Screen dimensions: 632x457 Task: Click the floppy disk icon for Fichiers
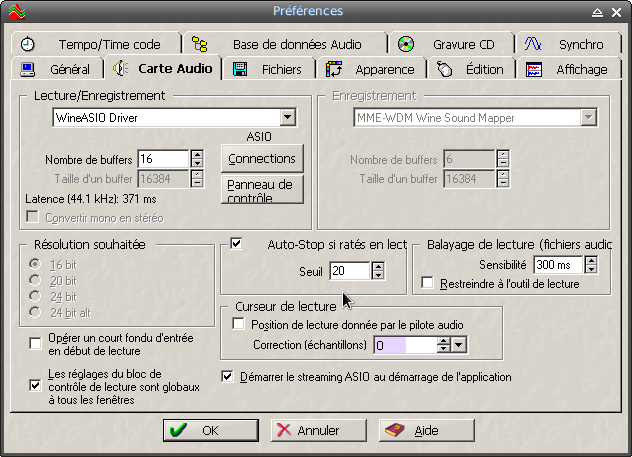[x=240, y=69]
